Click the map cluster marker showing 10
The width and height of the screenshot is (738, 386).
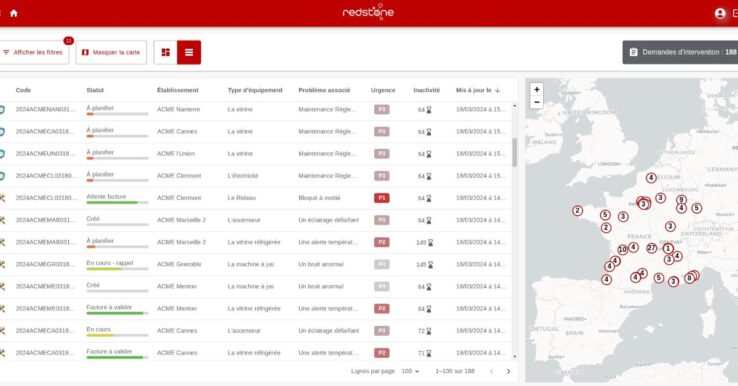[622, 249]
